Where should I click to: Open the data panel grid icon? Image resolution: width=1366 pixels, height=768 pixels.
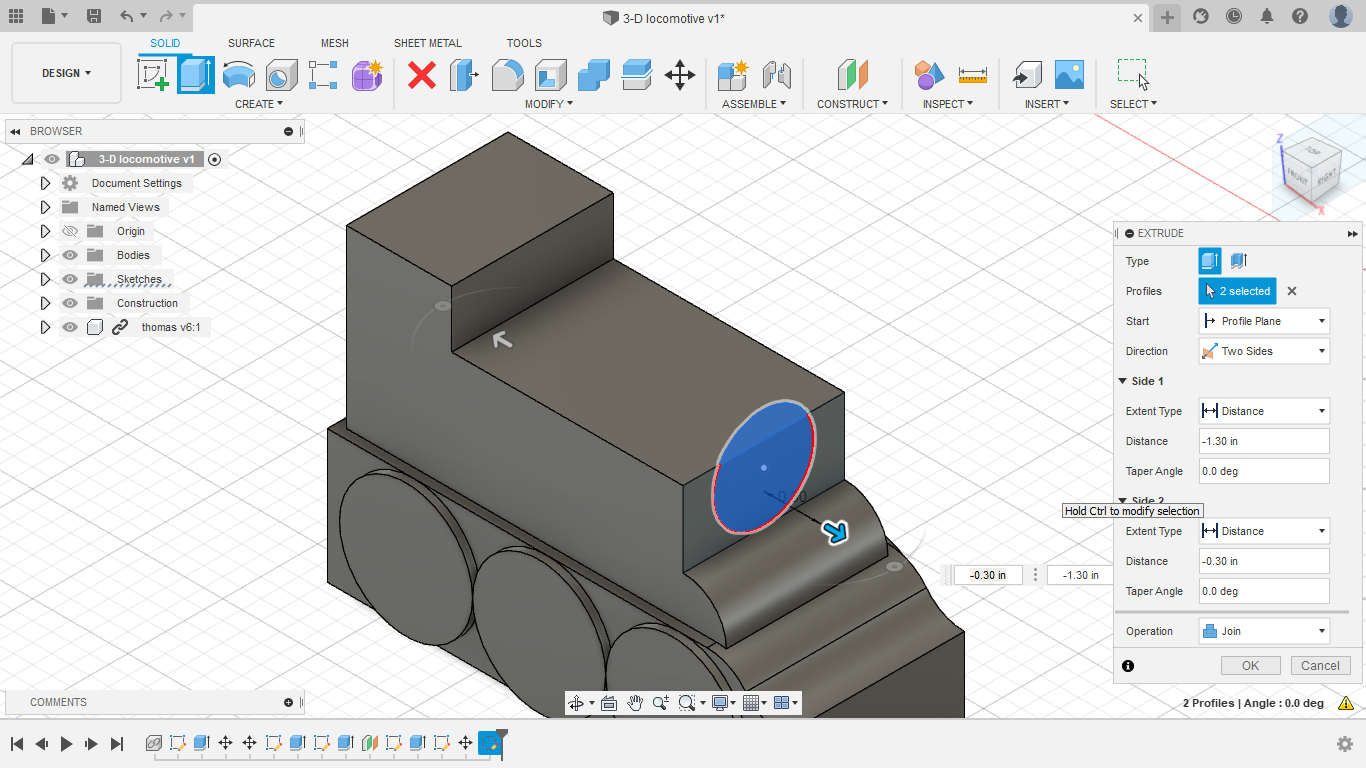(x=16, y=16)
